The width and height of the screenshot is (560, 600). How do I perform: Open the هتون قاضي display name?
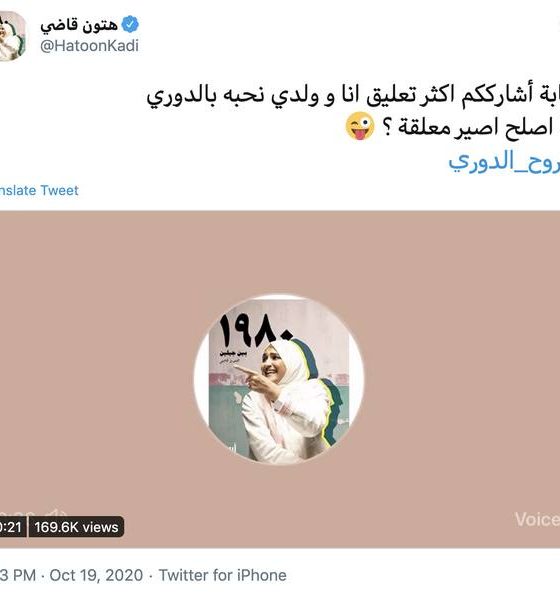coord(79,24)
